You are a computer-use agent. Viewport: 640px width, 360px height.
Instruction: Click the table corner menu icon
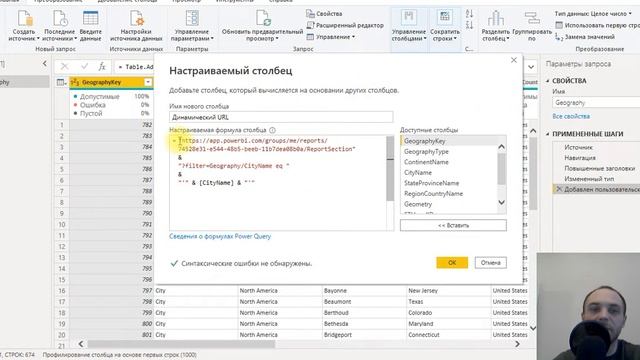tap(61, 82)
